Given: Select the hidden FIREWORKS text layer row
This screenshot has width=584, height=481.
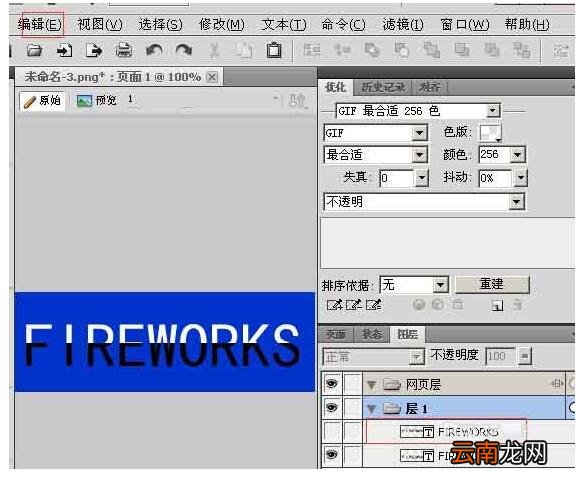Looking at the screenshot, I should [x=469, y=432].
